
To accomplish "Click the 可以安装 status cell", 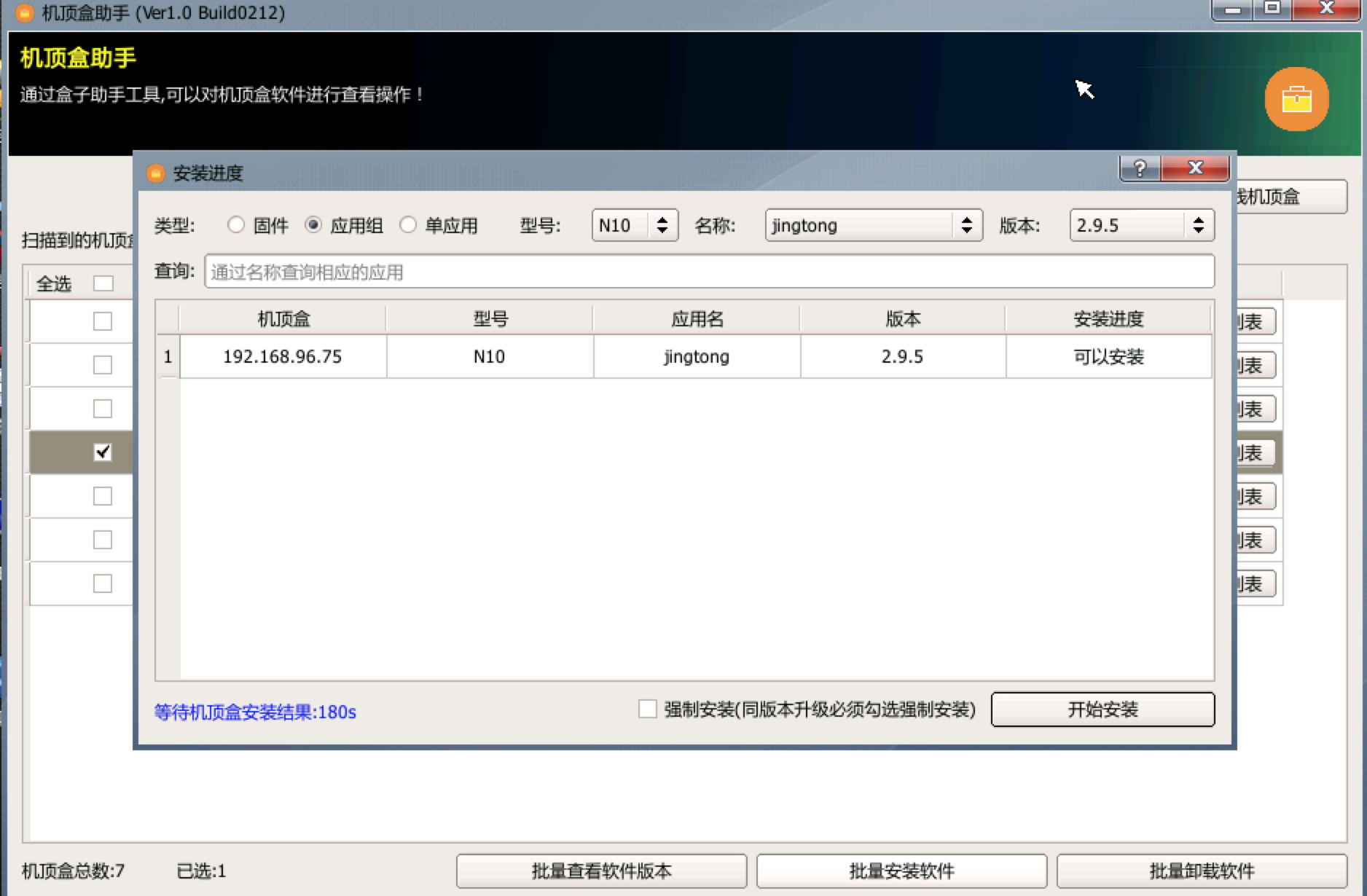I will click(1108, 356).
